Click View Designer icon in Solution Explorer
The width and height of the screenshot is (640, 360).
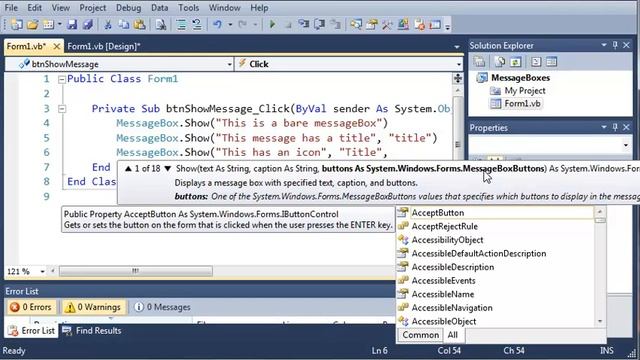click(x=551, y=62)
